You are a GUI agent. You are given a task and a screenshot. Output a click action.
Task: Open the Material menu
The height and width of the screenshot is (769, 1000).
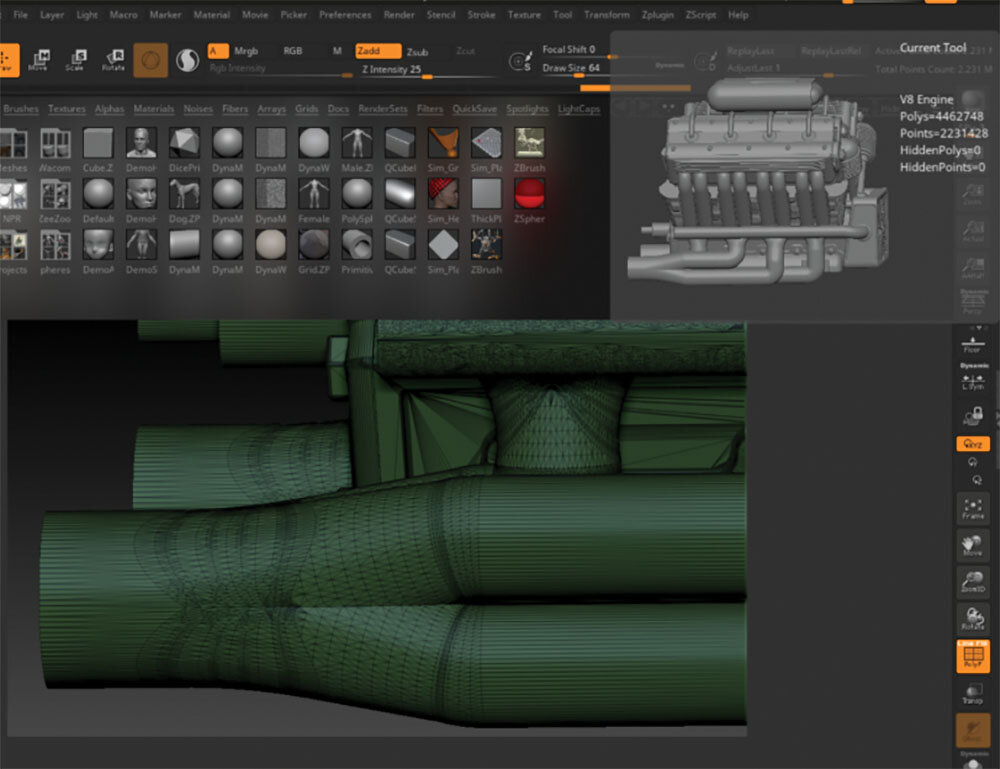click(x=211, y=15)
